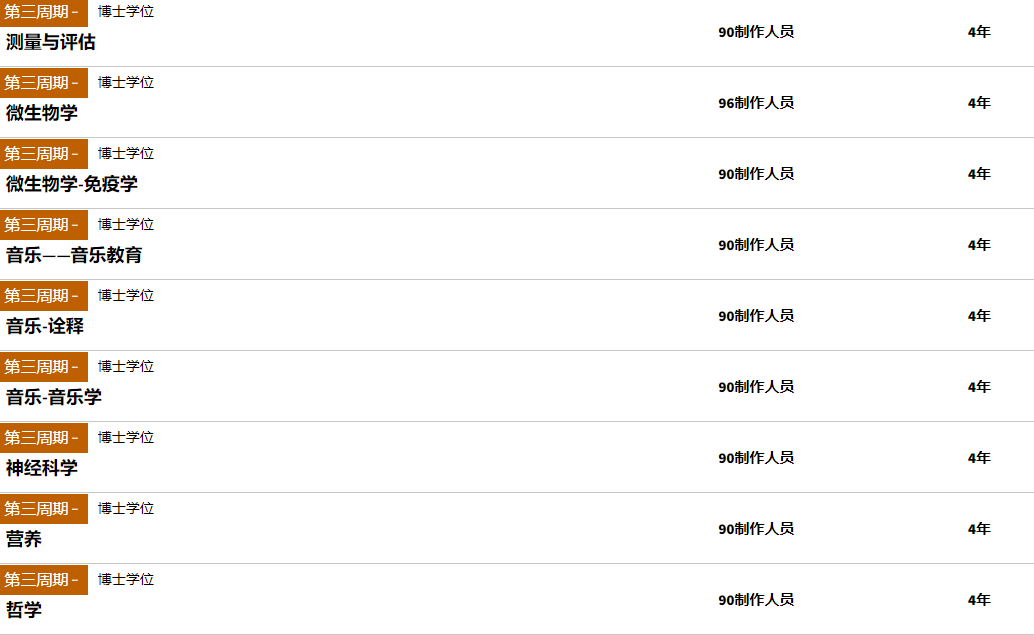
Task: Click the 第三周期 badge above 测量与评估
Action: [44, 12]
